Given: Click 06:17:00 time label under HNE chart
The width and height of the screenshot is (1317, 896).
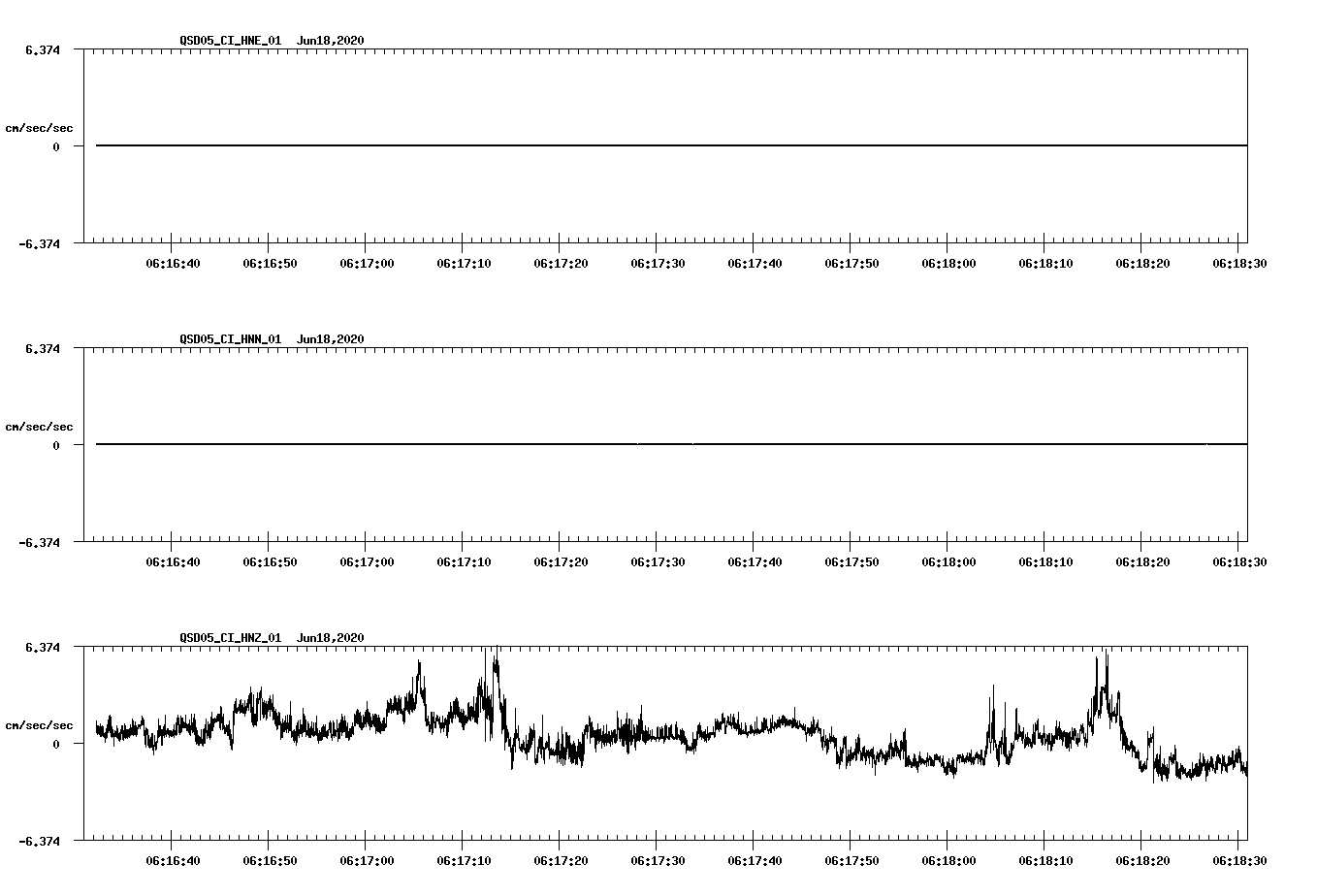Looking at the screenshot, I should click(x=367, y=263).
